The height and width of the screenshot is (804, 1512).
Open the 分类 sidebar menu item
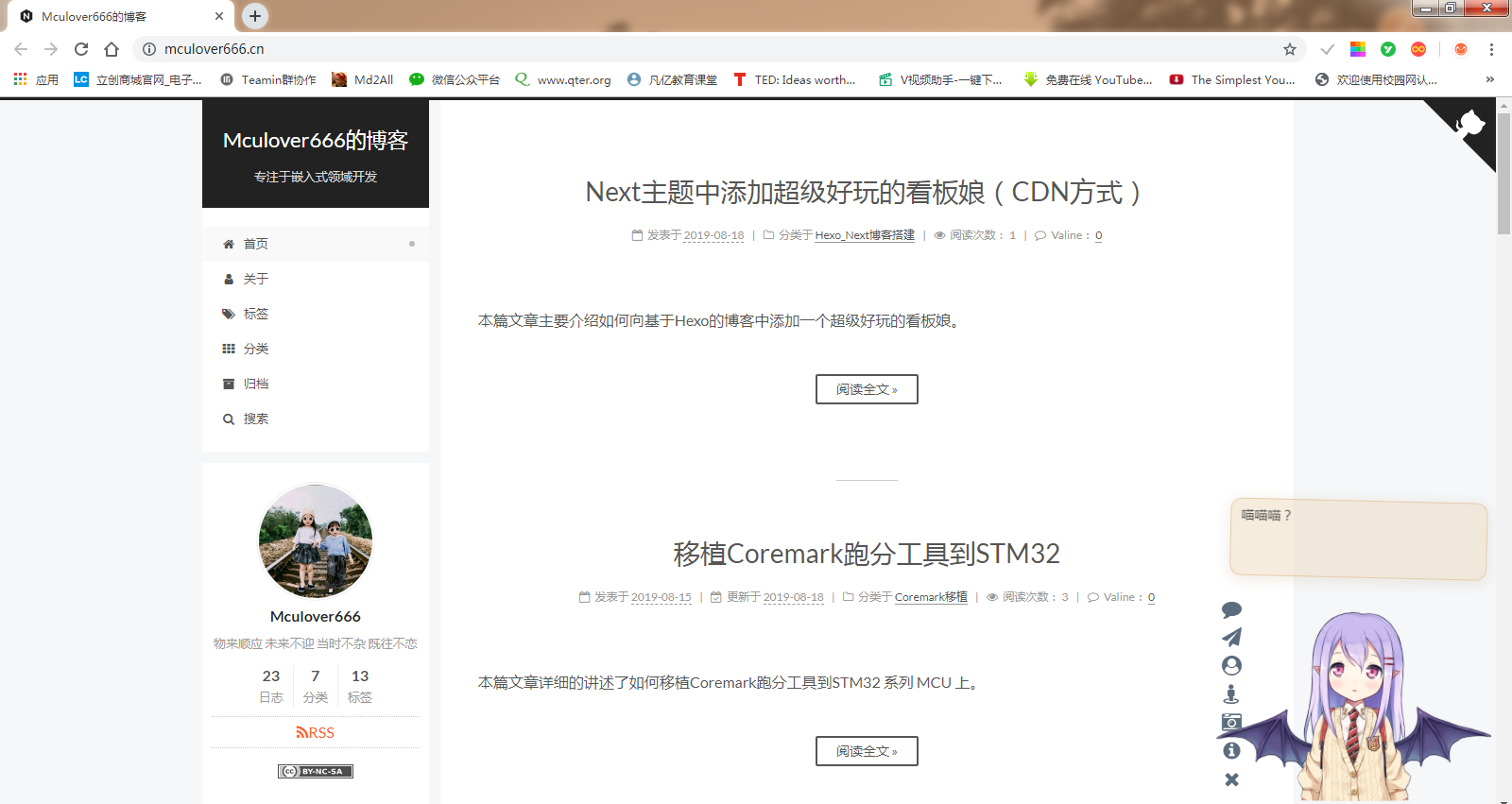click(316, 349)
